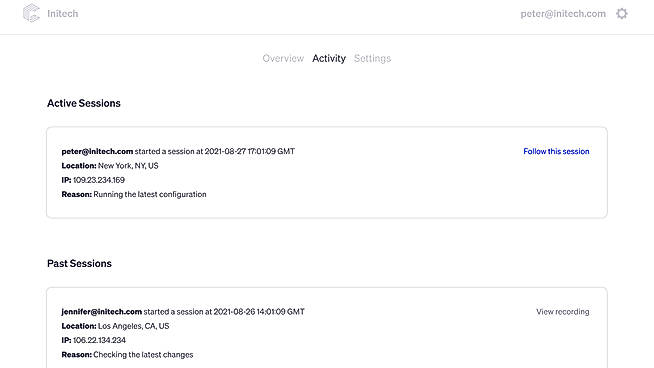Image resolution: width=654 pixels, height=368 pixels.
Task: Click jennifer@initech.com in past session
Action: 101,312
